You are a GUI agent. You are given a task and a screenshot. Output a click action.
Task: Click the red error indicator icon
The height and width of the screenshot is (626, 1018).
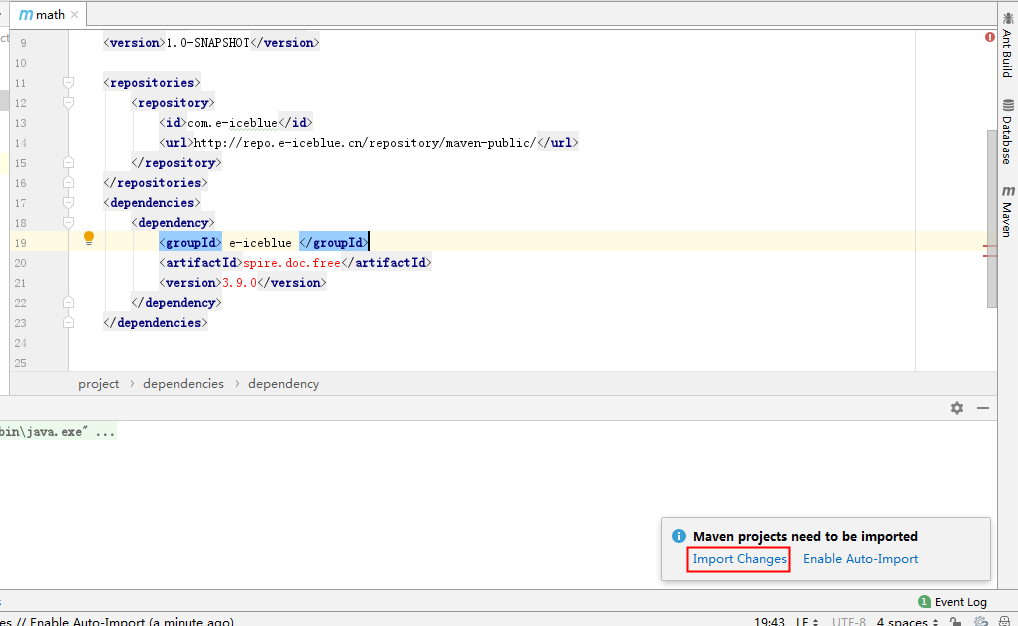989,37
